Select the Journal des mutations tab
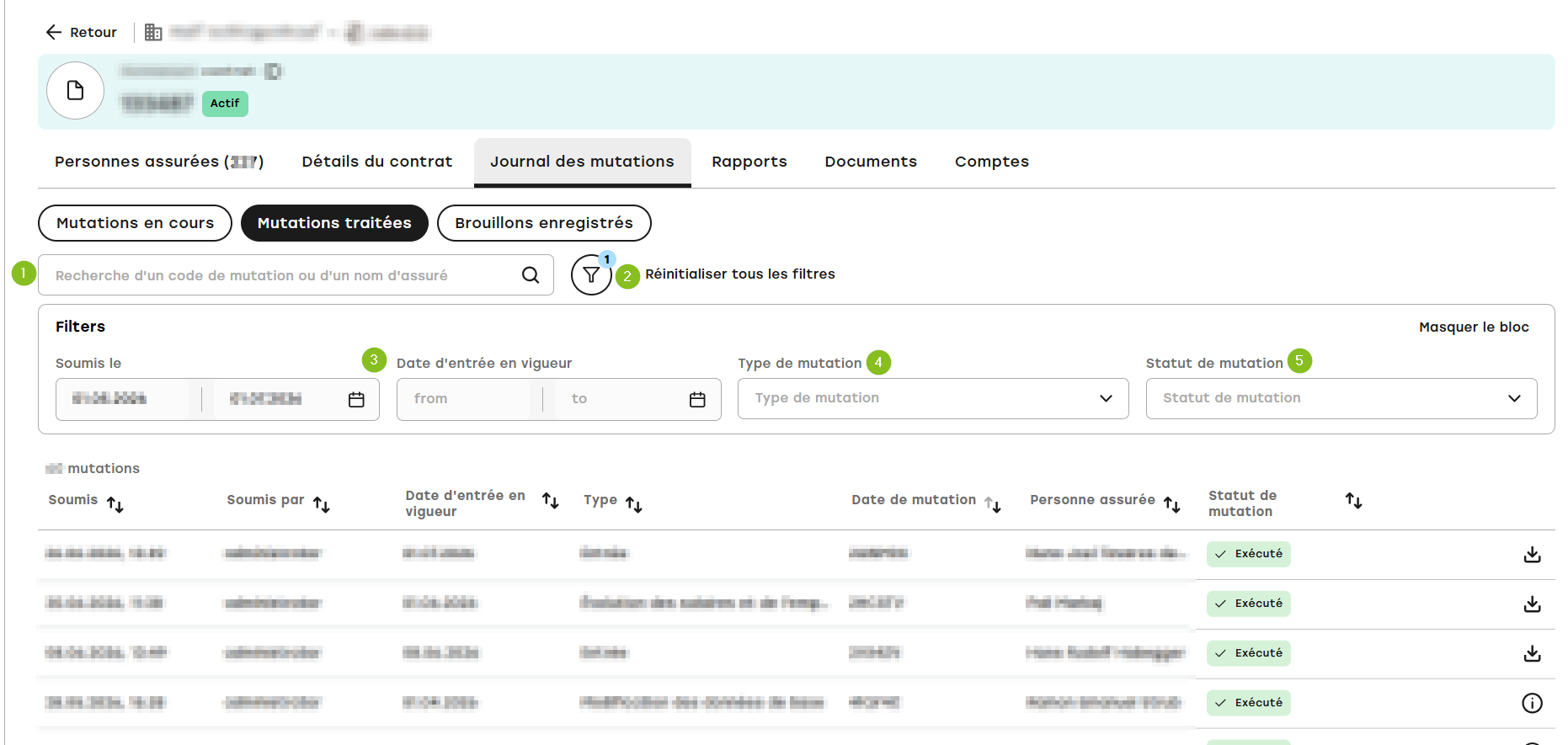The width and height of the screenshot is (1568, 745). [583, 162]
